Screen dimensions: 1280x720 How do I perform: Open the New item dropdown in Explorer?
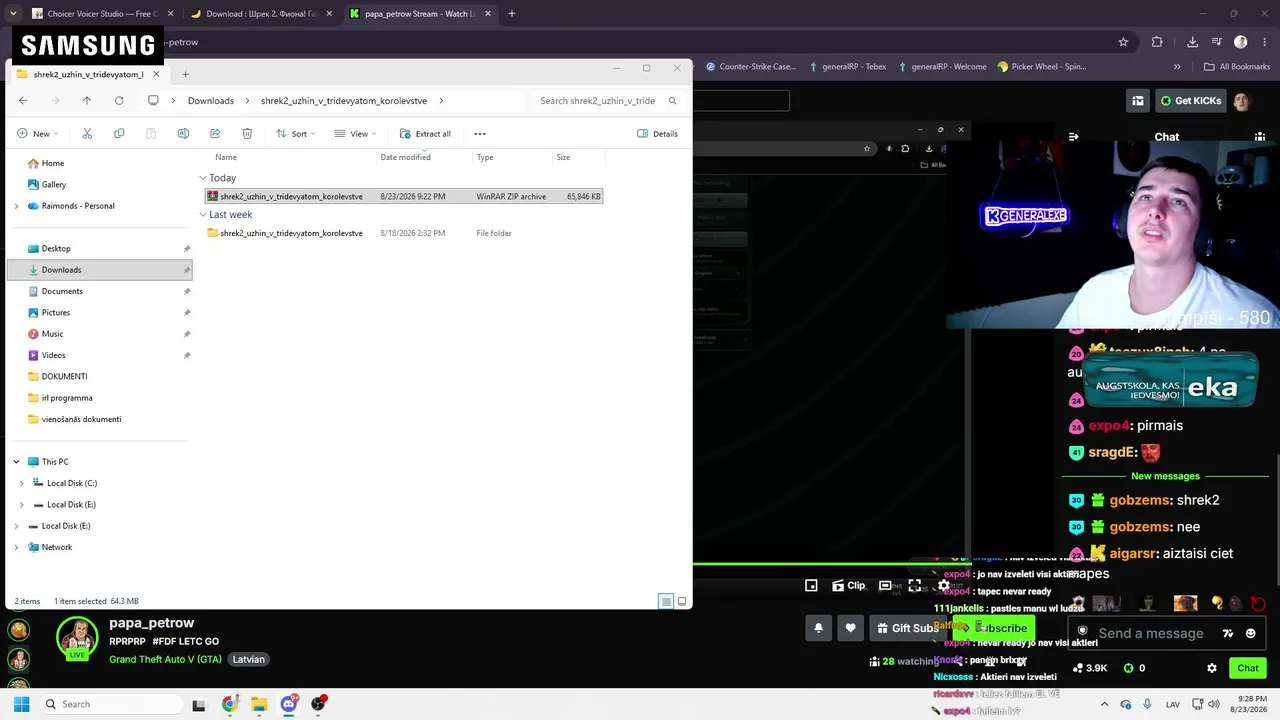pos(38,133)
